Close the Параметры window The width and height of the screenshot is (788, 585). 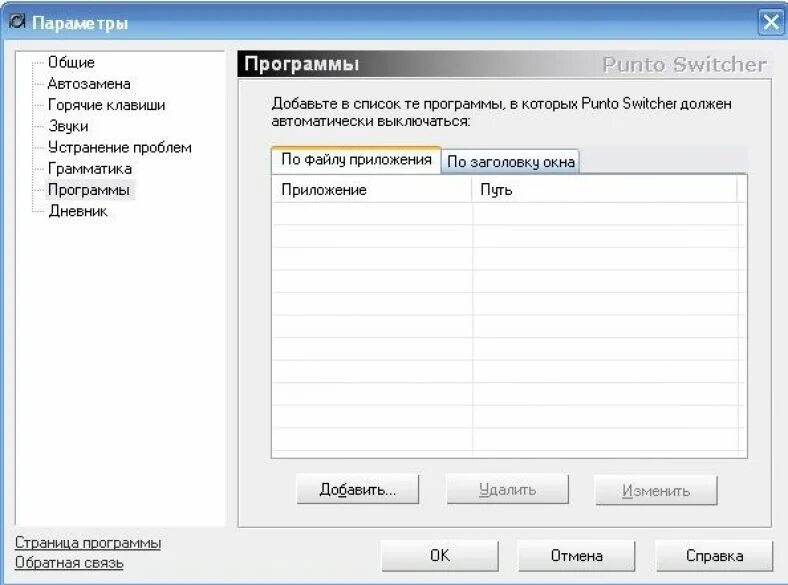click(770, 22)
